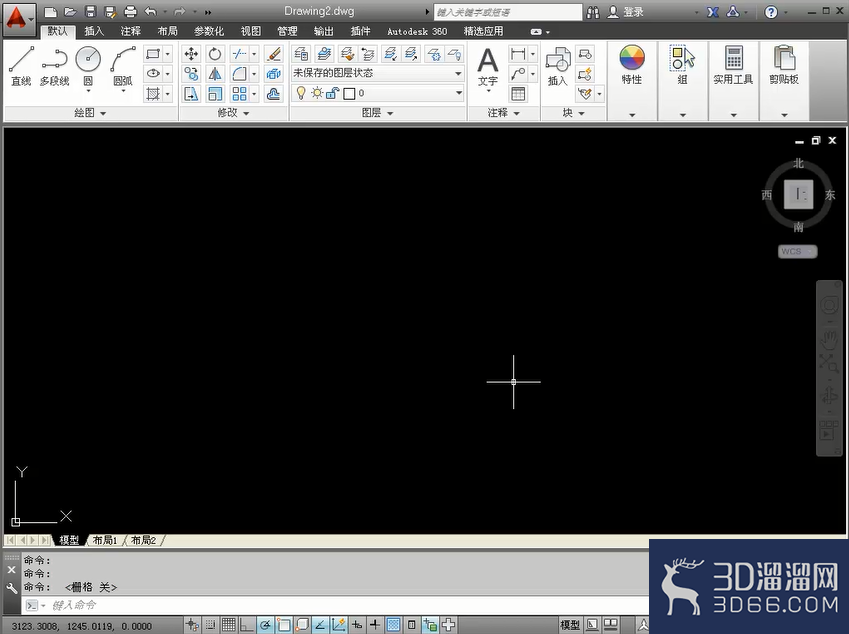
Task: Select the 直线 line tool
Action: click(21, 66)
